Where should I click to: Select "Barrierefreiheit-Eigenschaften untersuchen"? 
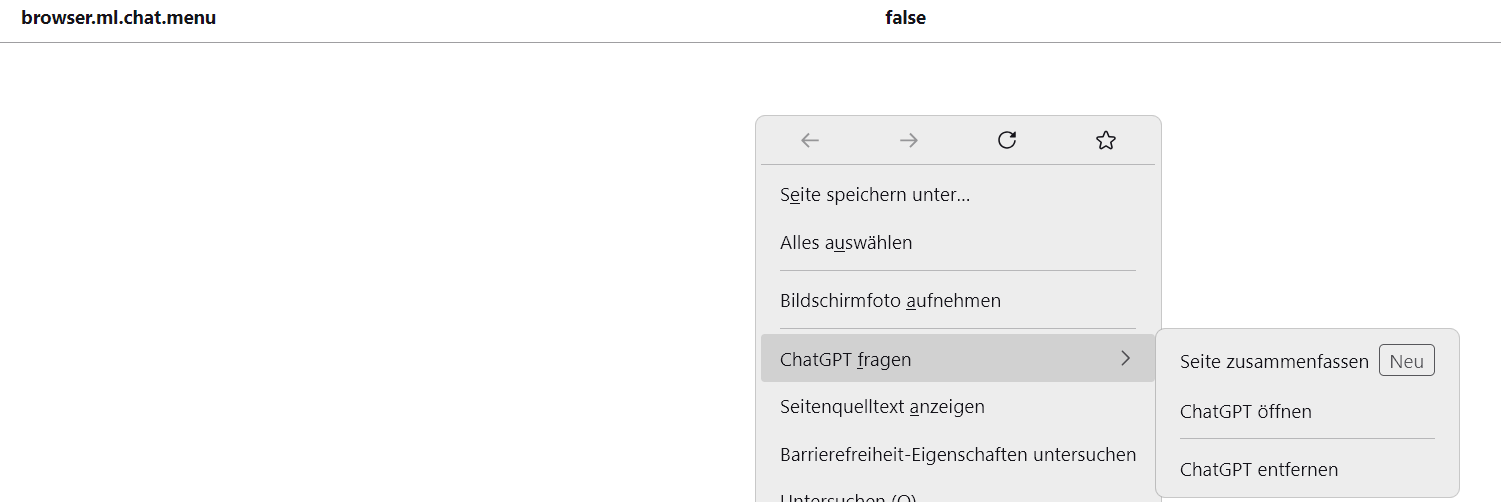[957, 455]
